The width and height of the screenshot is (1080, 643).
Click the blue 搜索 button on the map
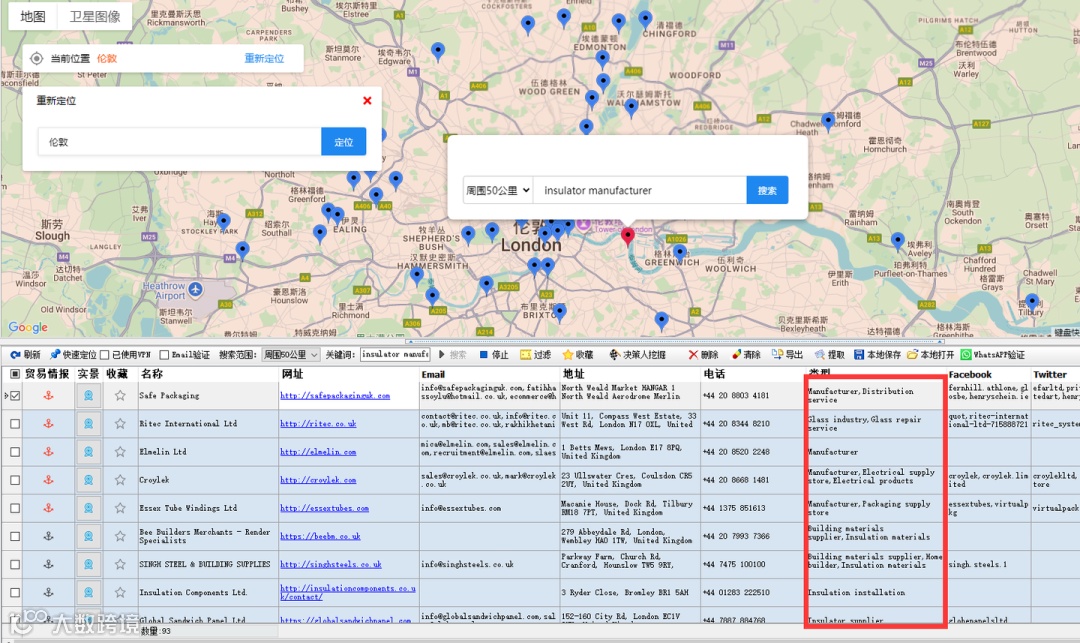click(x=767, y=190)
